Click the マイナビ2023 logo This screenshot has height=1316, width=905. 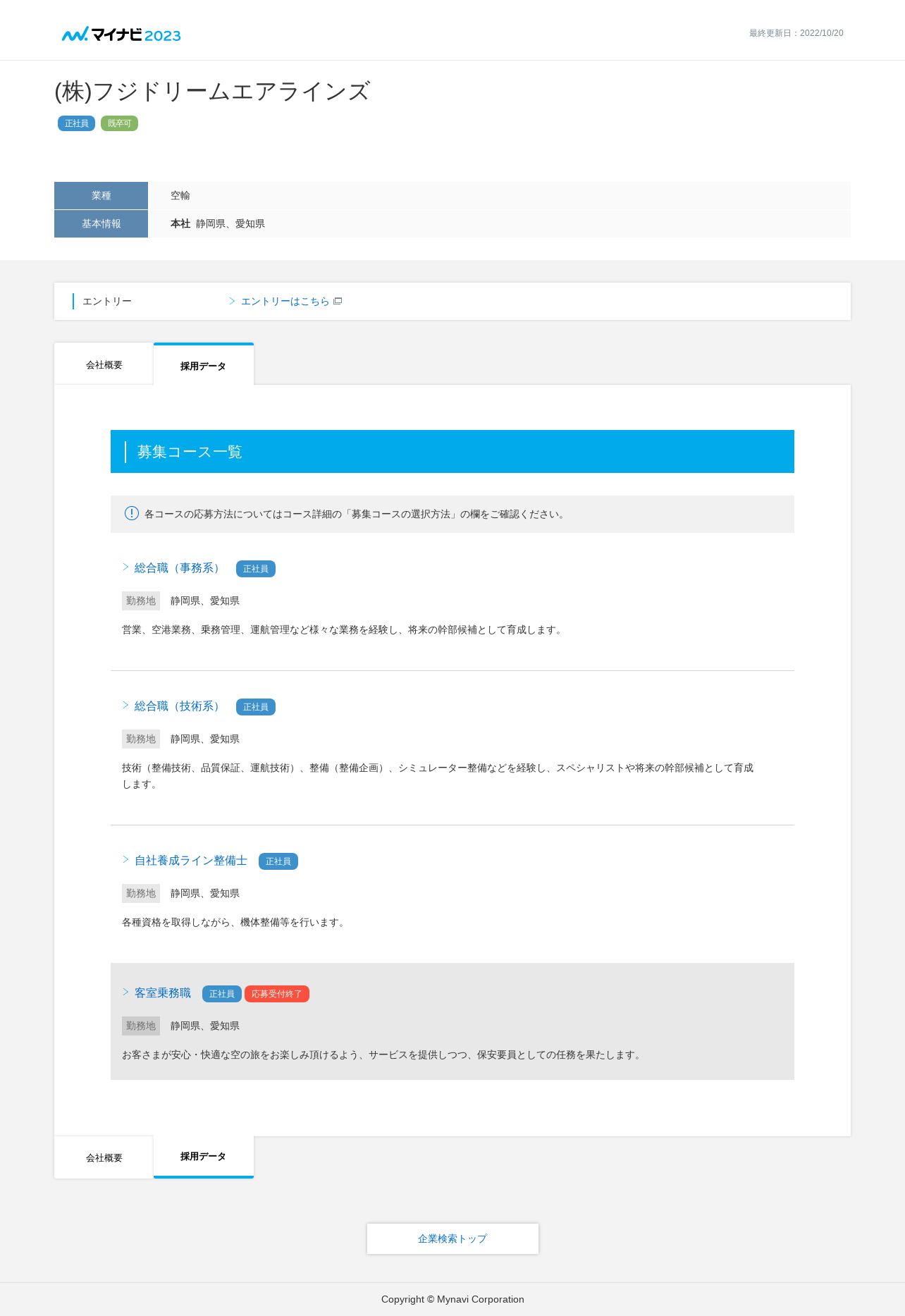121,35
